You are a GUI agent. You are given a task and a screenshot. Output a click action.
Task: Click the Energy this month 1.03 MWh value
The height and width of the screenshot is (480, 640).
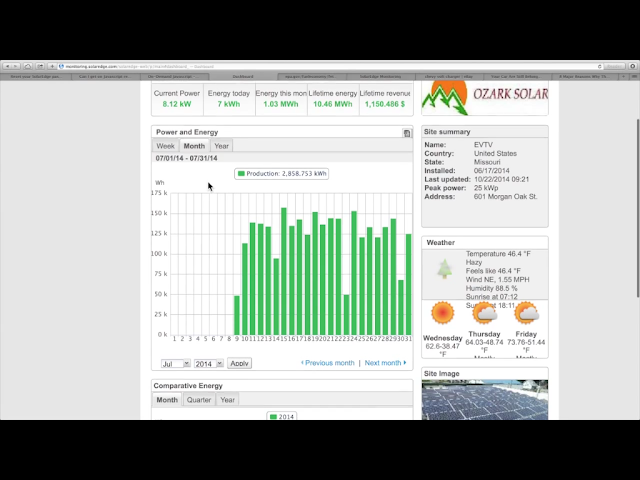[x=281, y=104]
